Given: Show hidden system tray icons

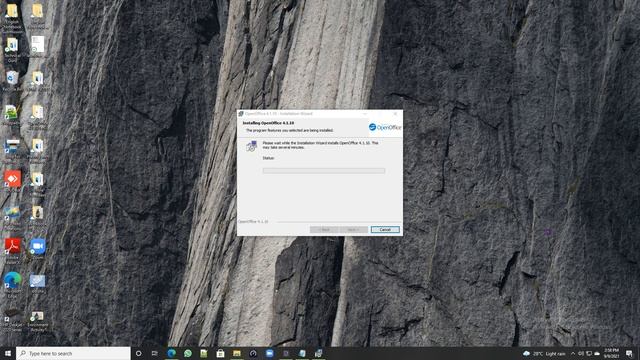Looking at the screenshot, I should (x=573, y=353).
